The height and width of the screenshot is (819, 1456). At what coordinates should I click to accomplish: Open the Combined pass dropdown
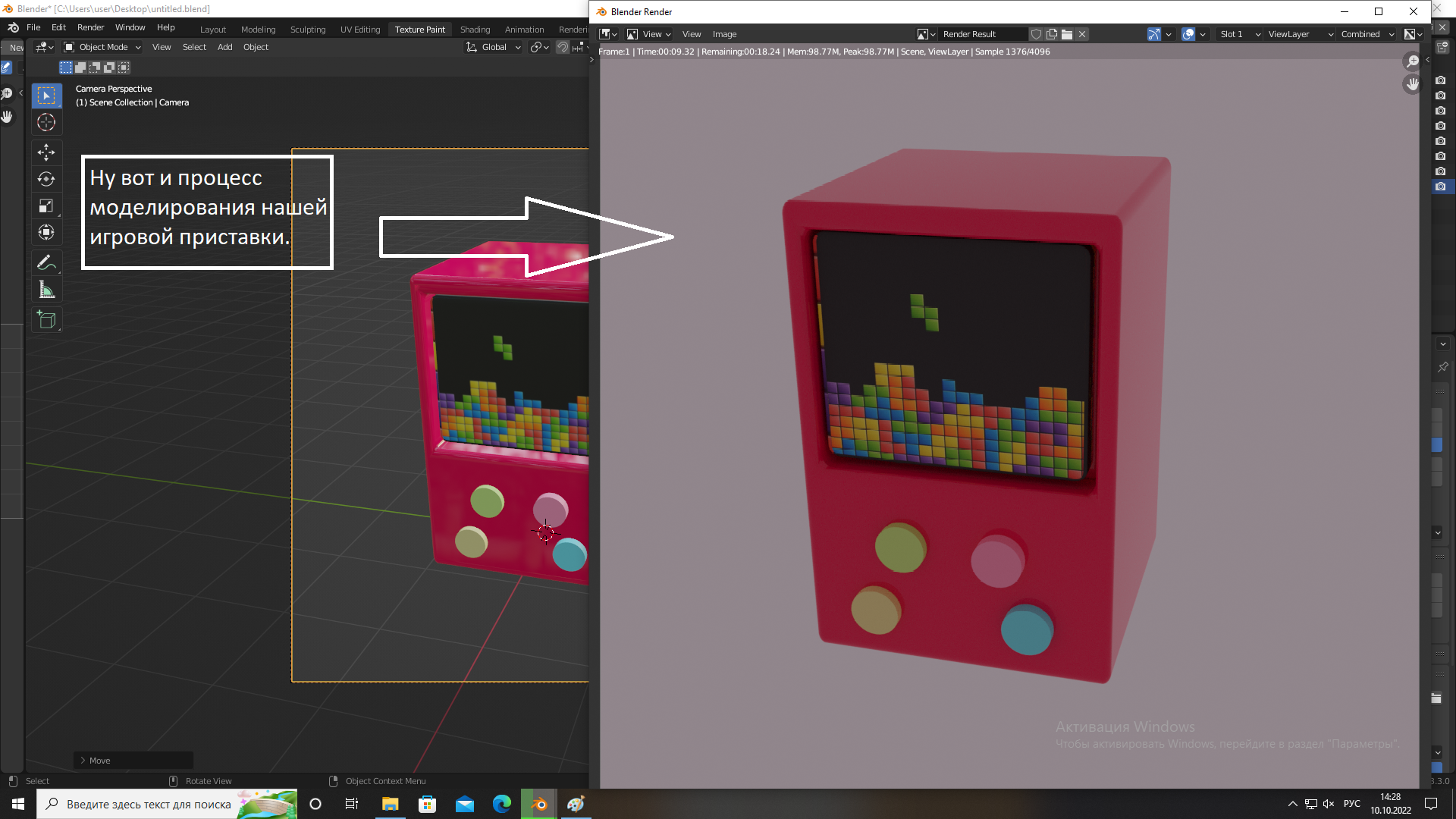point(1367,34)
